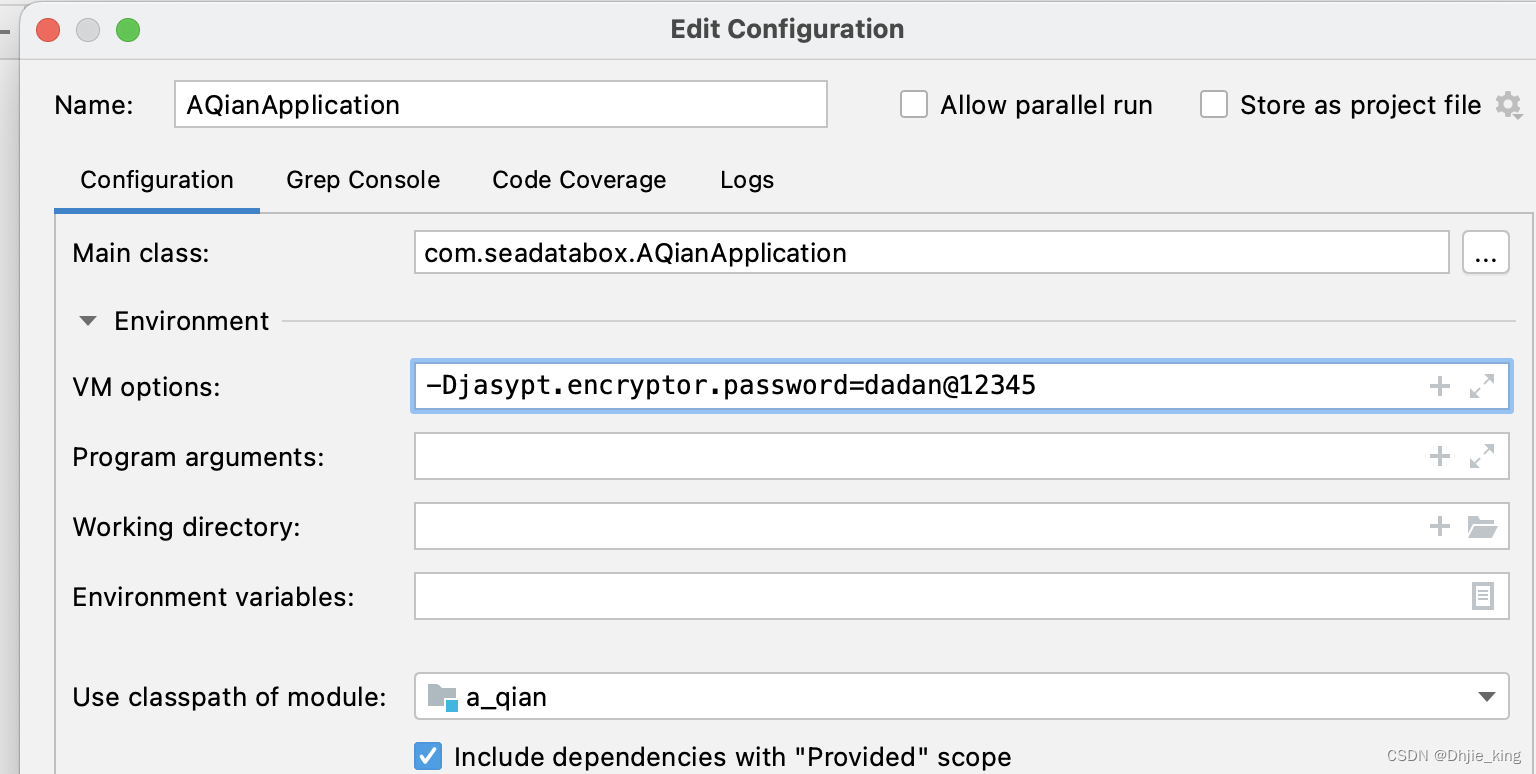Image resolution: width=1536 pixels, height=774 pixels.
Task: Expand the VM options field editor
Action: pyautogui.click(x=1482, y=387)
